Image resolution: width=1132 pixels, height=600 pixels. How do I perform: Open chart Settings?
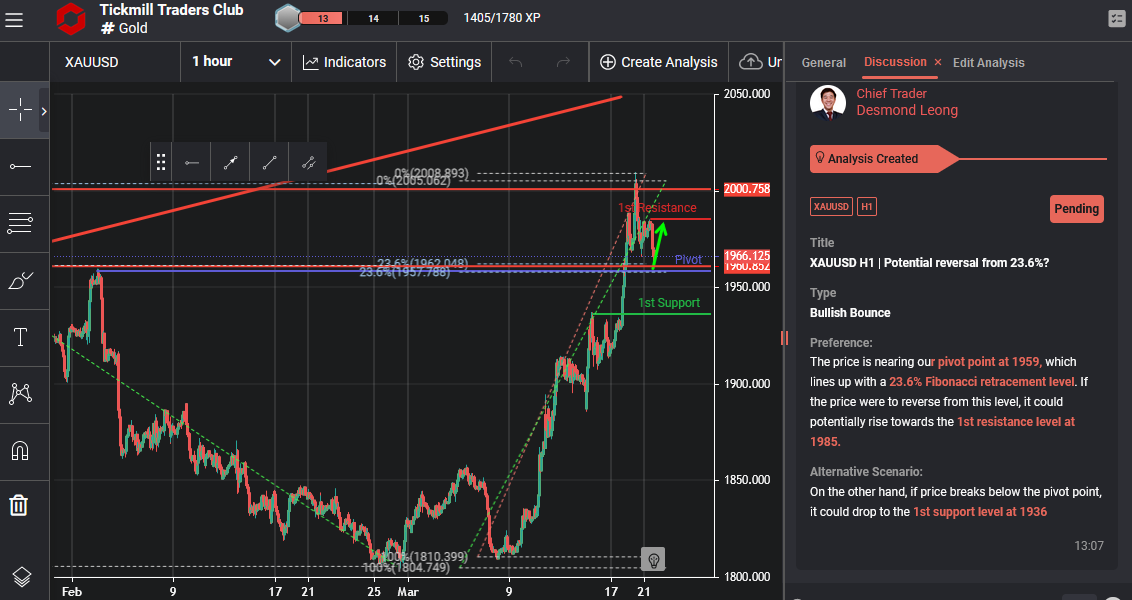coord(444,62)
